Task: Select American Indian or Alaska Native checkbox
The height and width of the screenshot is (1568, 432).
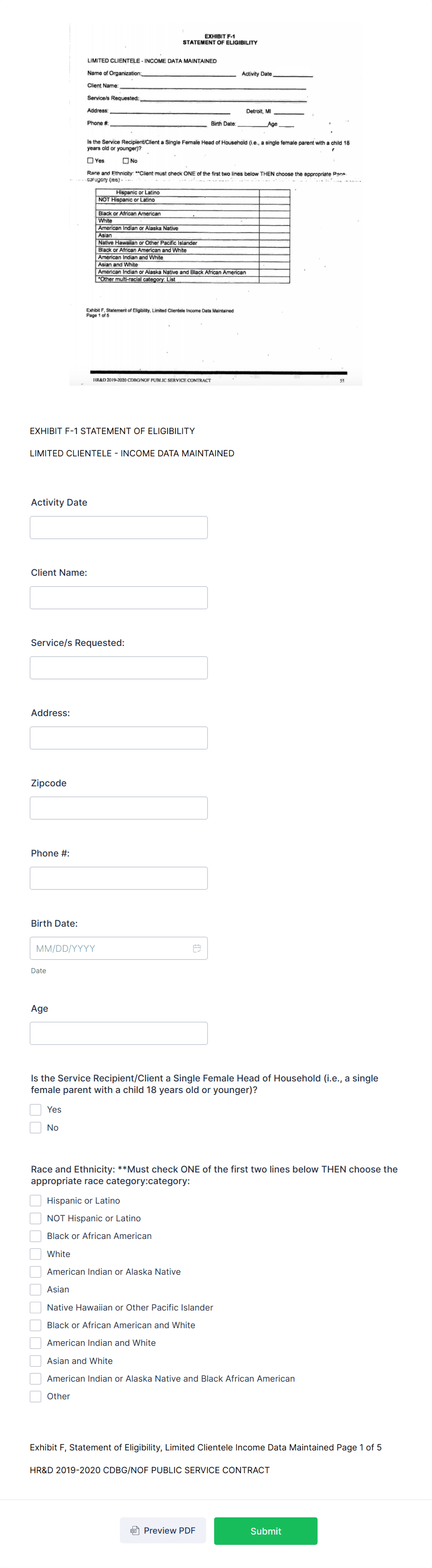Action: [35, 1271]
